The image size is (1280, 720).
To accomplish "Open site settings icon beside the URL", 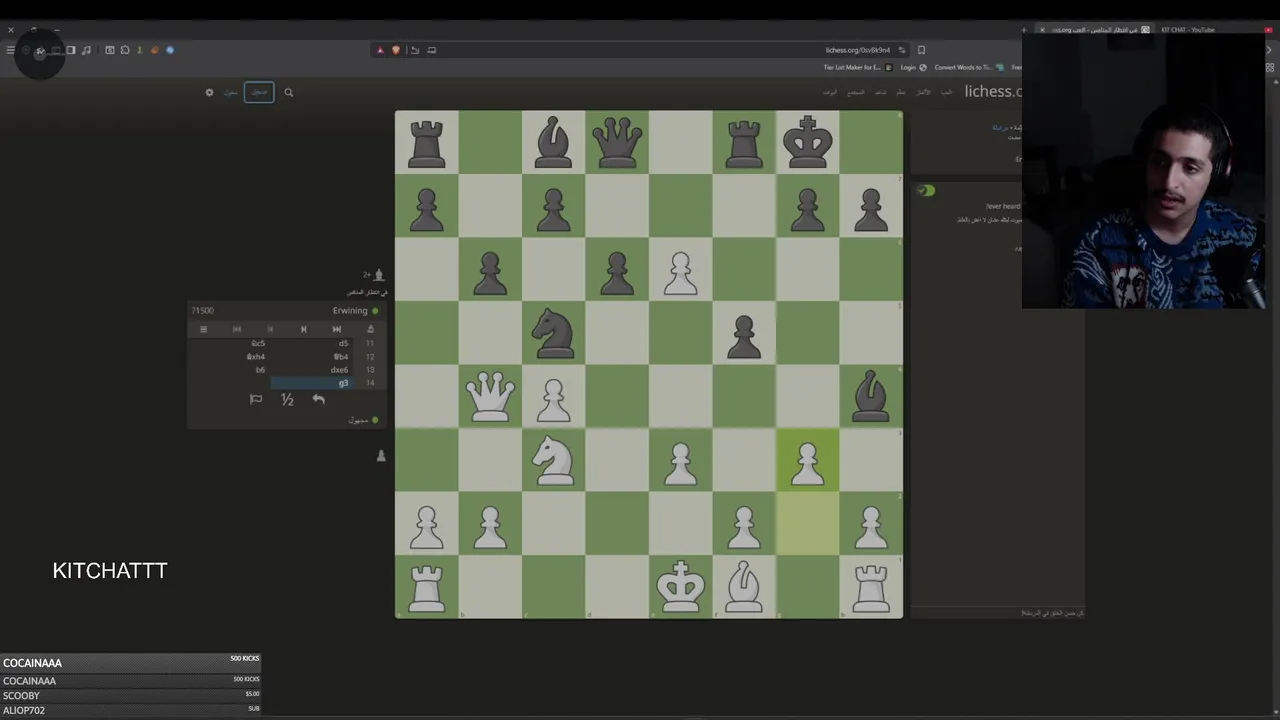I will (902, 50).
